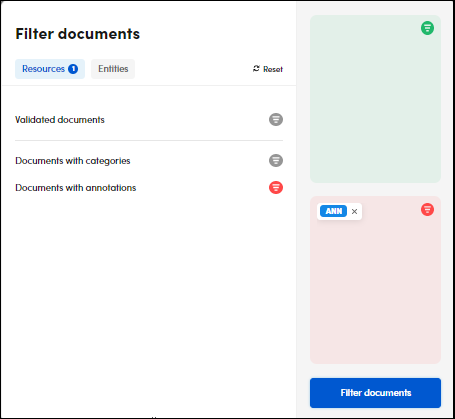Click the Reset text link
455x419 pixels.
click(x=273, y=69)
